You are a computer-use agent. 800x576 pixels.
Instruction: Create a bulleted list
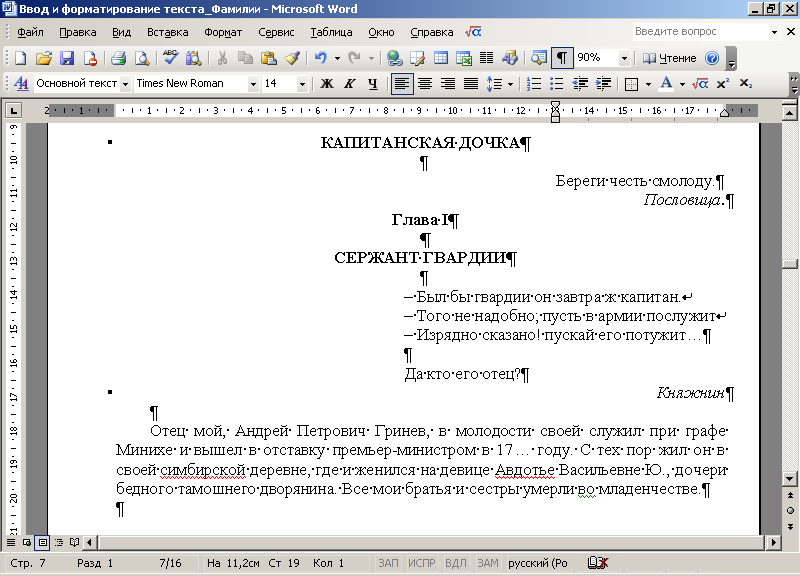[x=557, y=84]
